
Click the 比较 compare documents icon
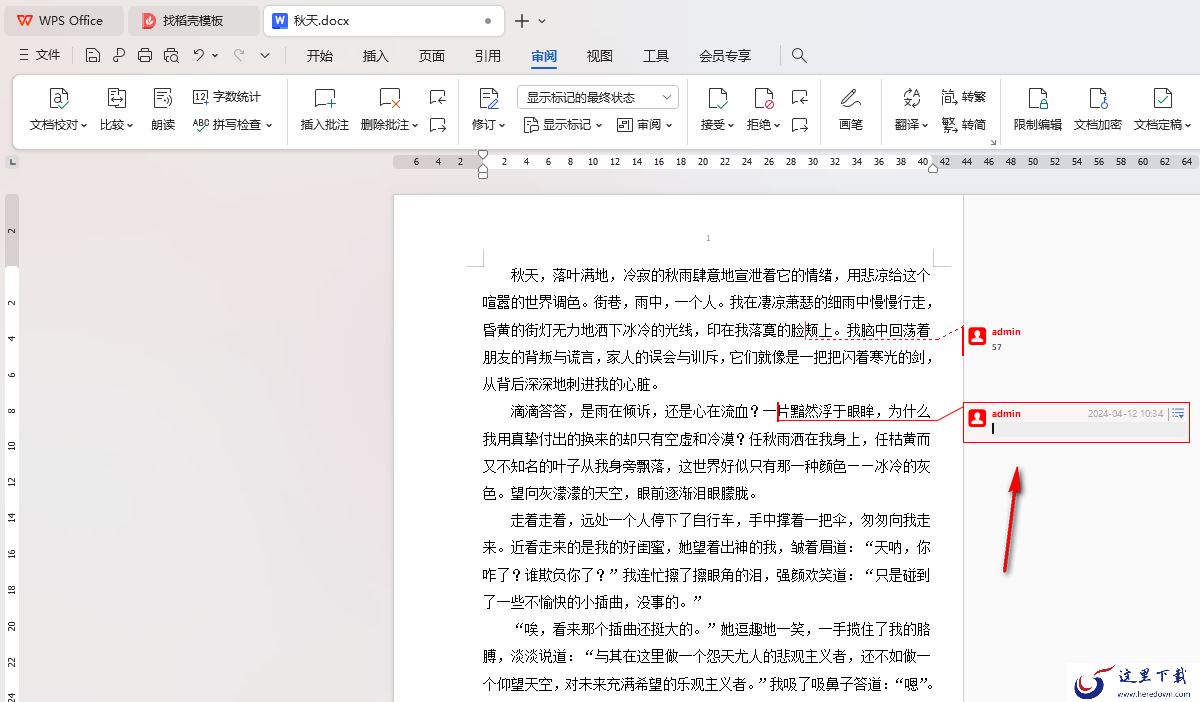coord(116,98)
